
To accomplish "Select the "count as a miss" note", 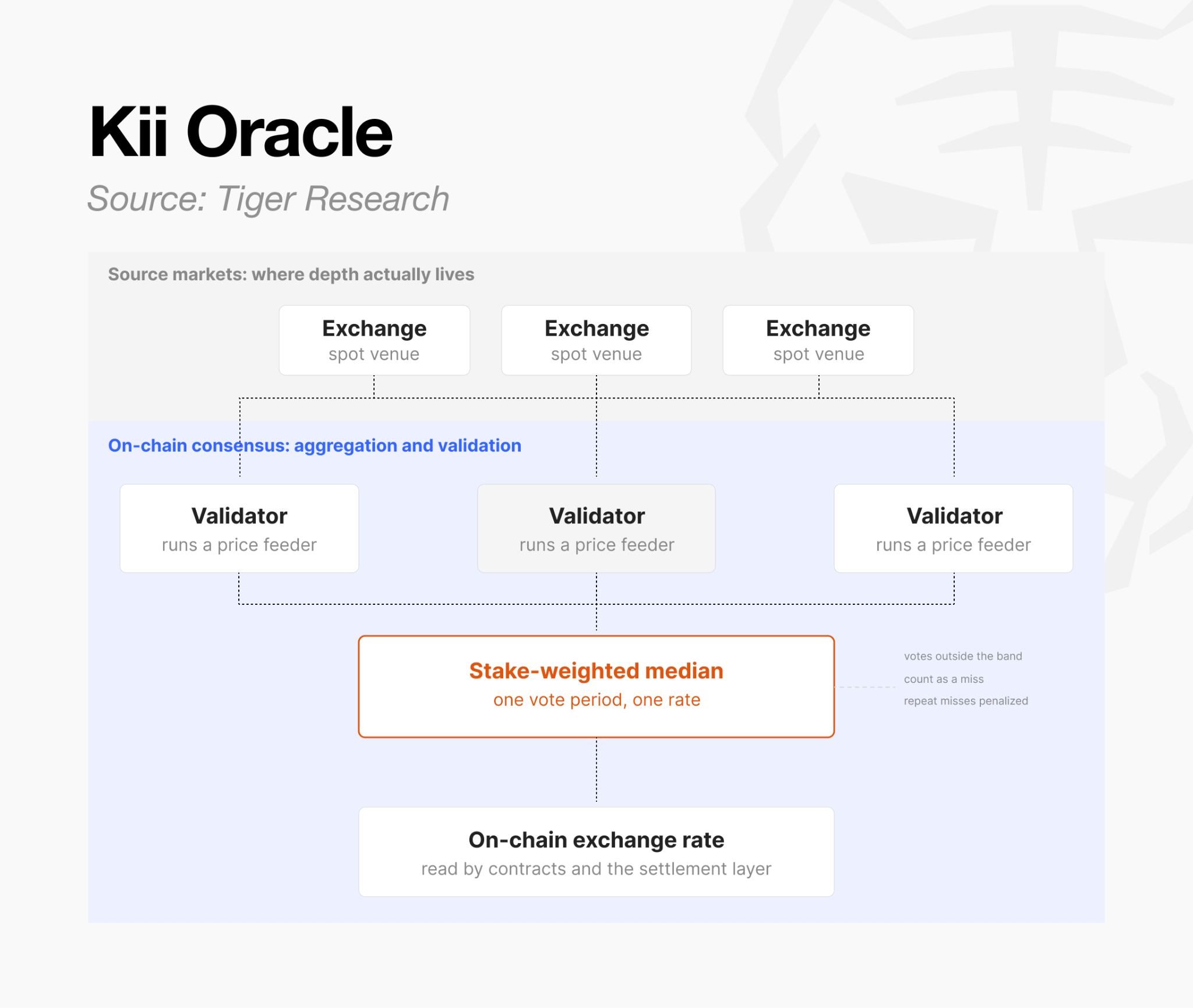I will tap(944, 679).
